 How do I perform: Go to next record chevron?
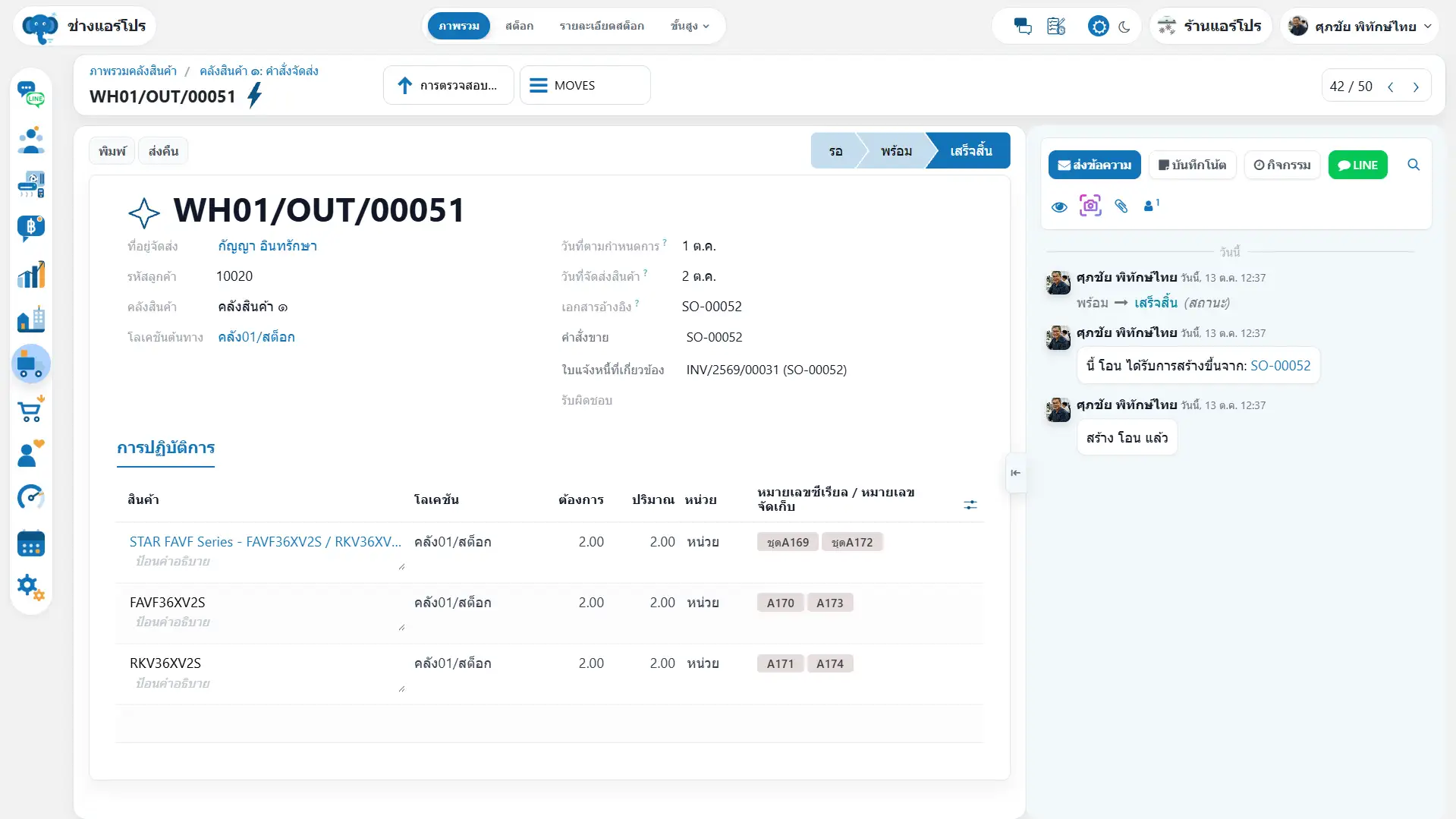click(1416, 87)
